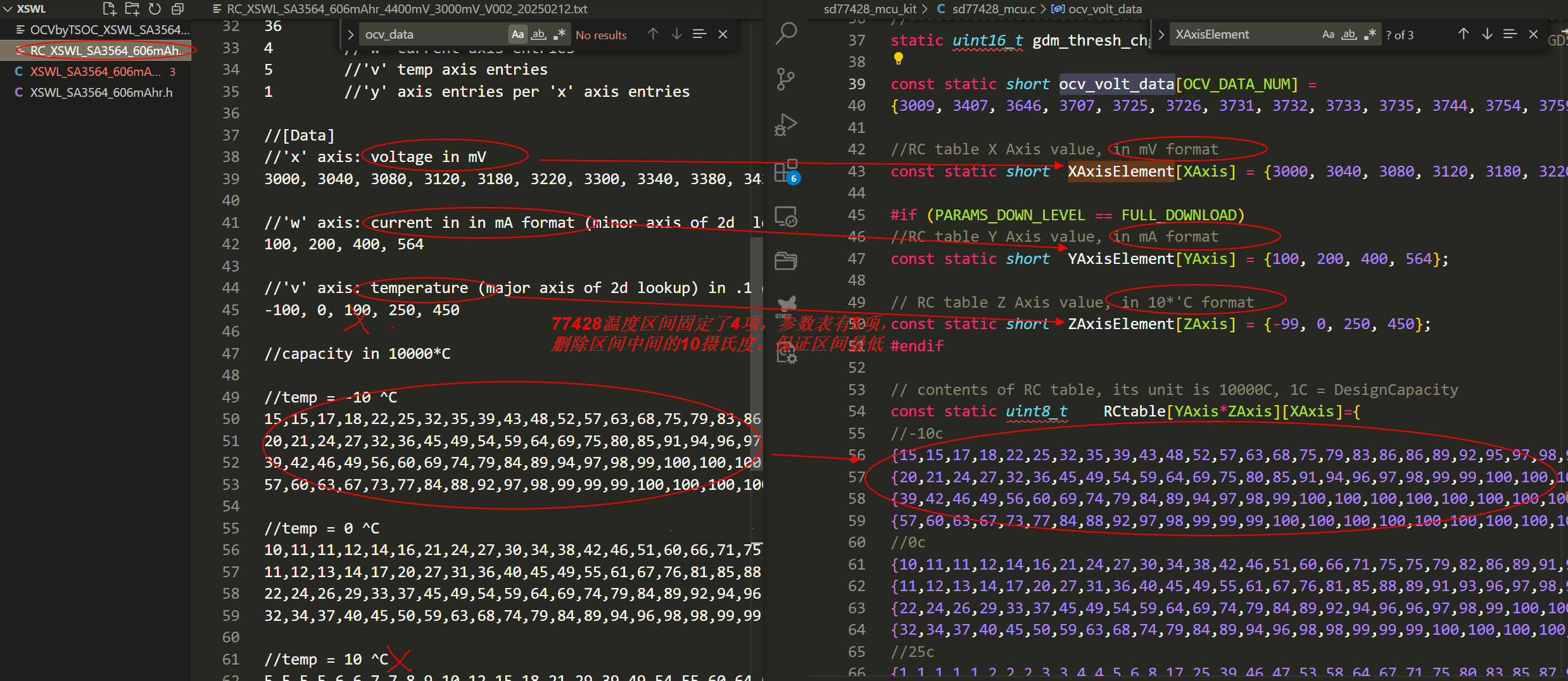Click ZAxisElement identifier on line 50
The width and height of the screenshot is (1568, 681).
[1121, 324]
